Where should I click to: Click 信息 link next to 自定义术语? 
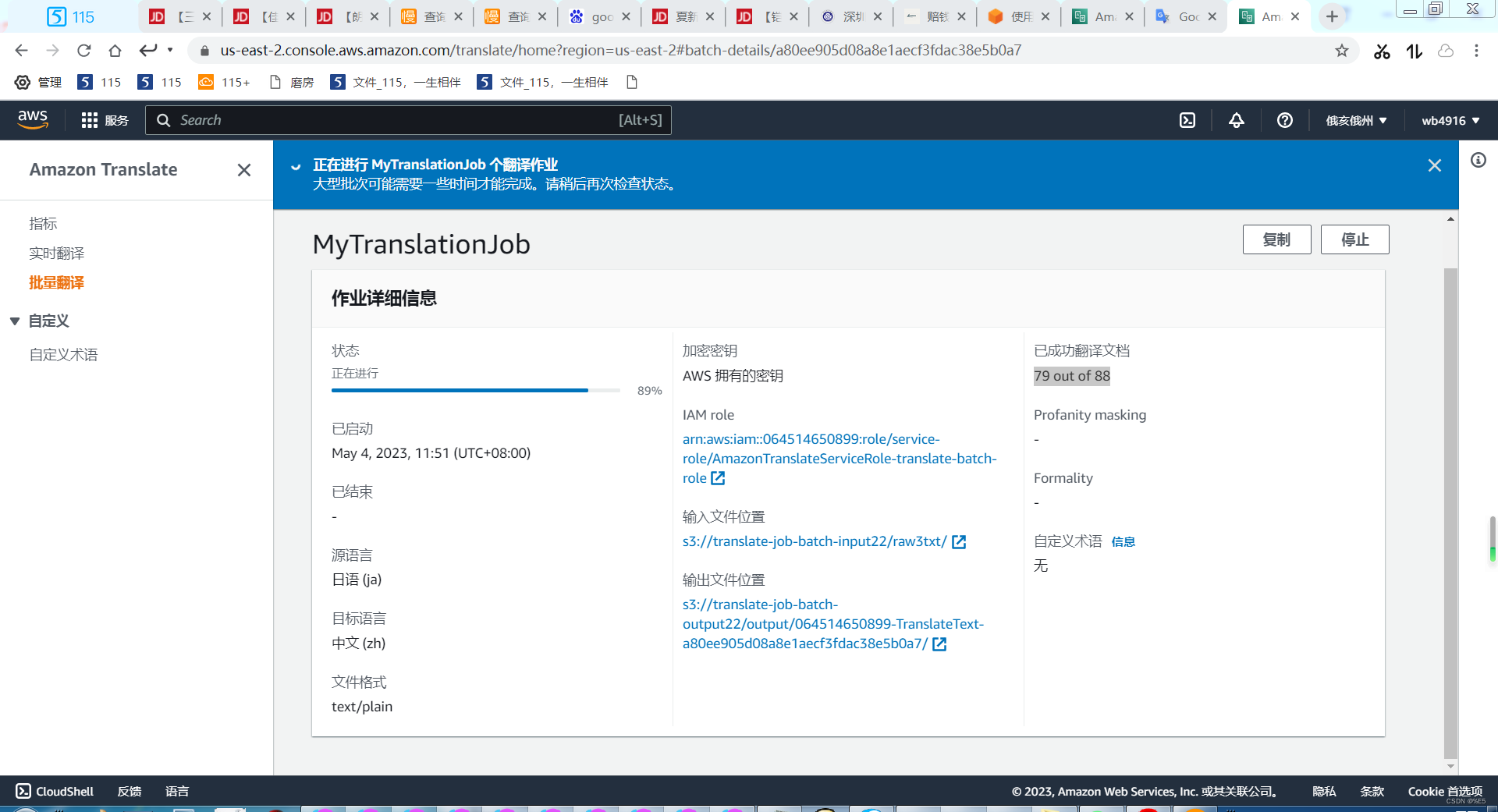(1123, 542)
